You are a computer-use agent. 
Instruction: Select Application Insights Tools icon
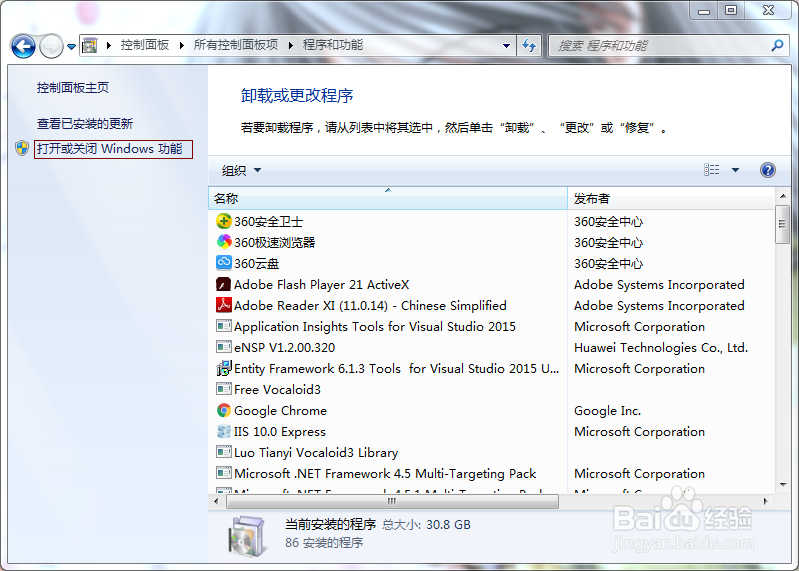[224, 326]
